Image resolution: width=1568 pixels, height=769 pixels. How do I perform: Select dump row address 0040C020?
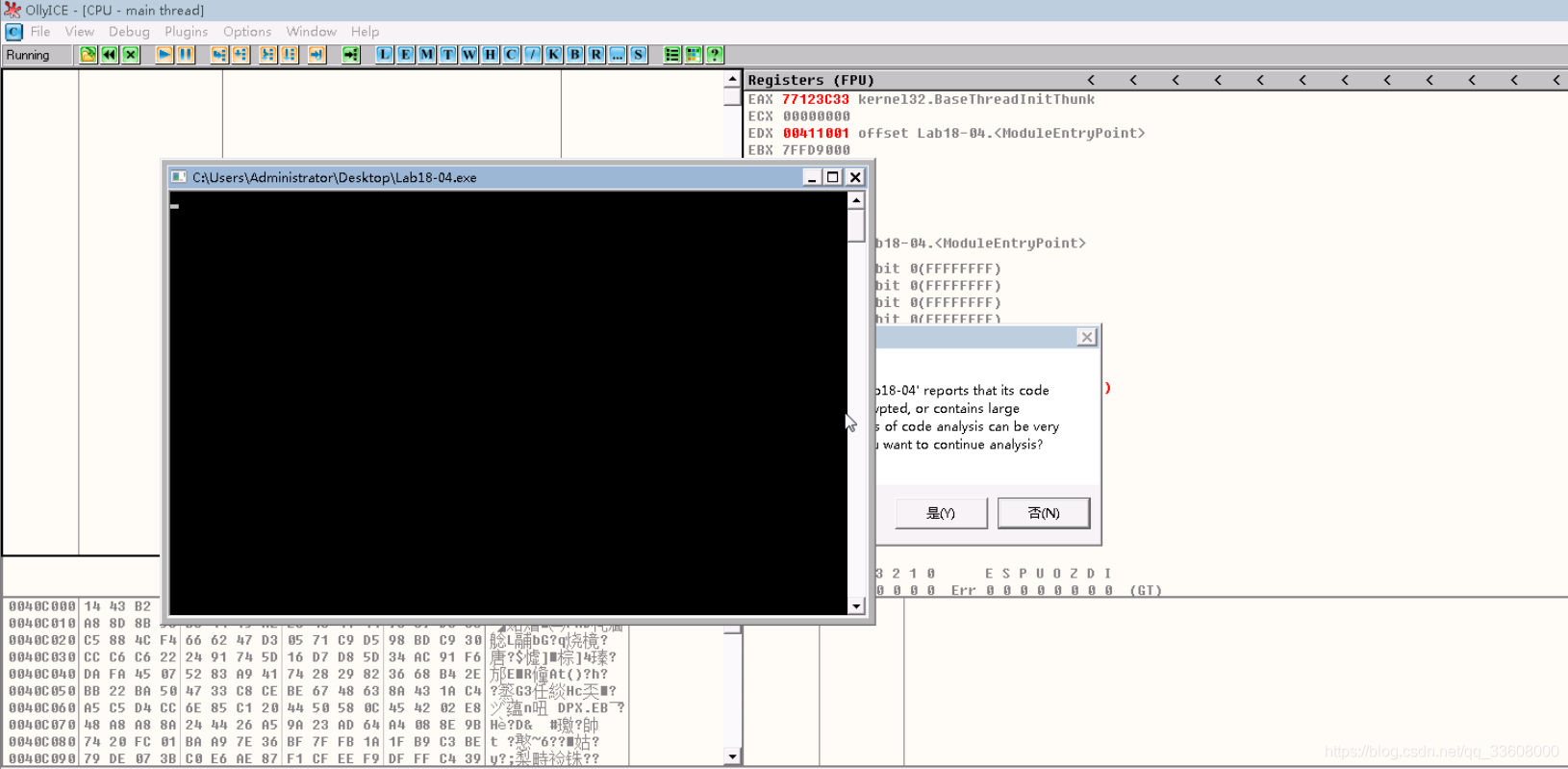pos(42,640)
